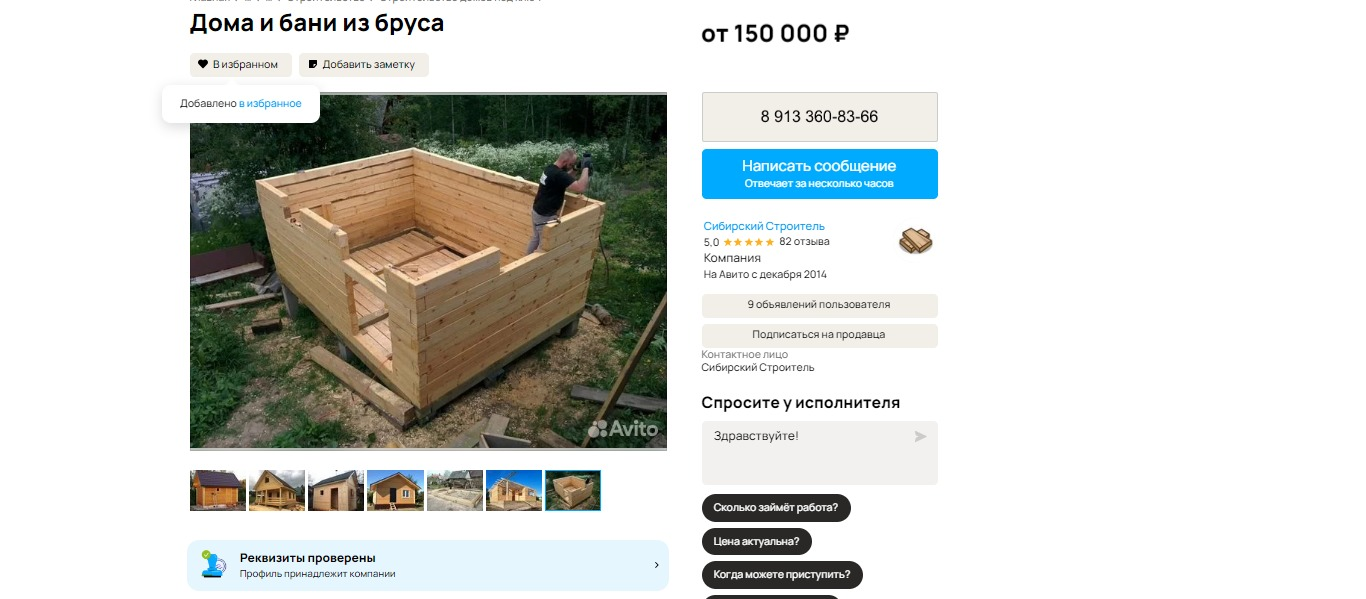Open the Сибирский Строитель seller profile link
The image size is (1366, 599).
[764, 226]
